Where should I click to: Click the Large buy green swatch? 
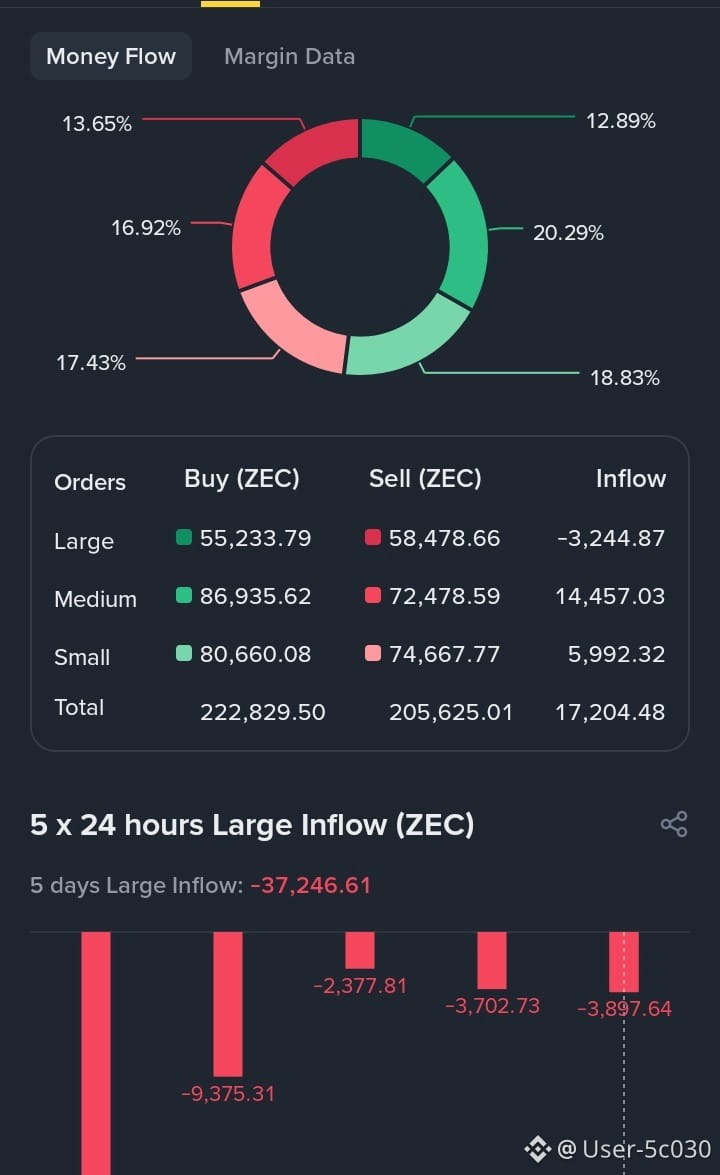pyautogui.click(x=184, y=537)
